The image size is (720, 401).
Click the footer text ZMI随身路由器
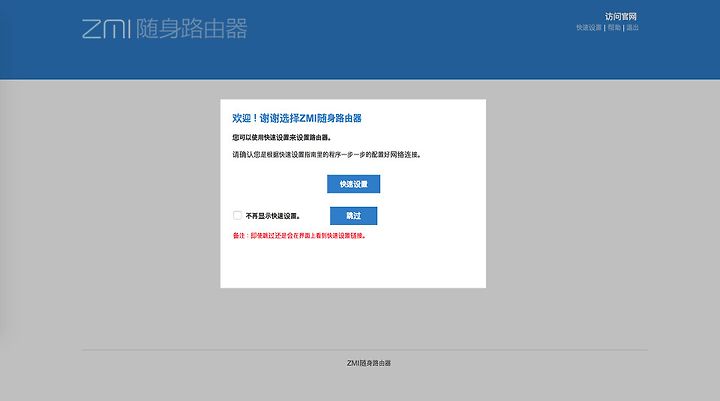point(369,363)
